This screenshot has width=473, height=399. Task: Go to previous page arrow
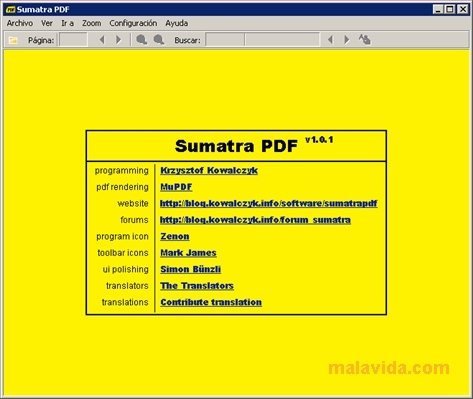(x=102, y=40)
